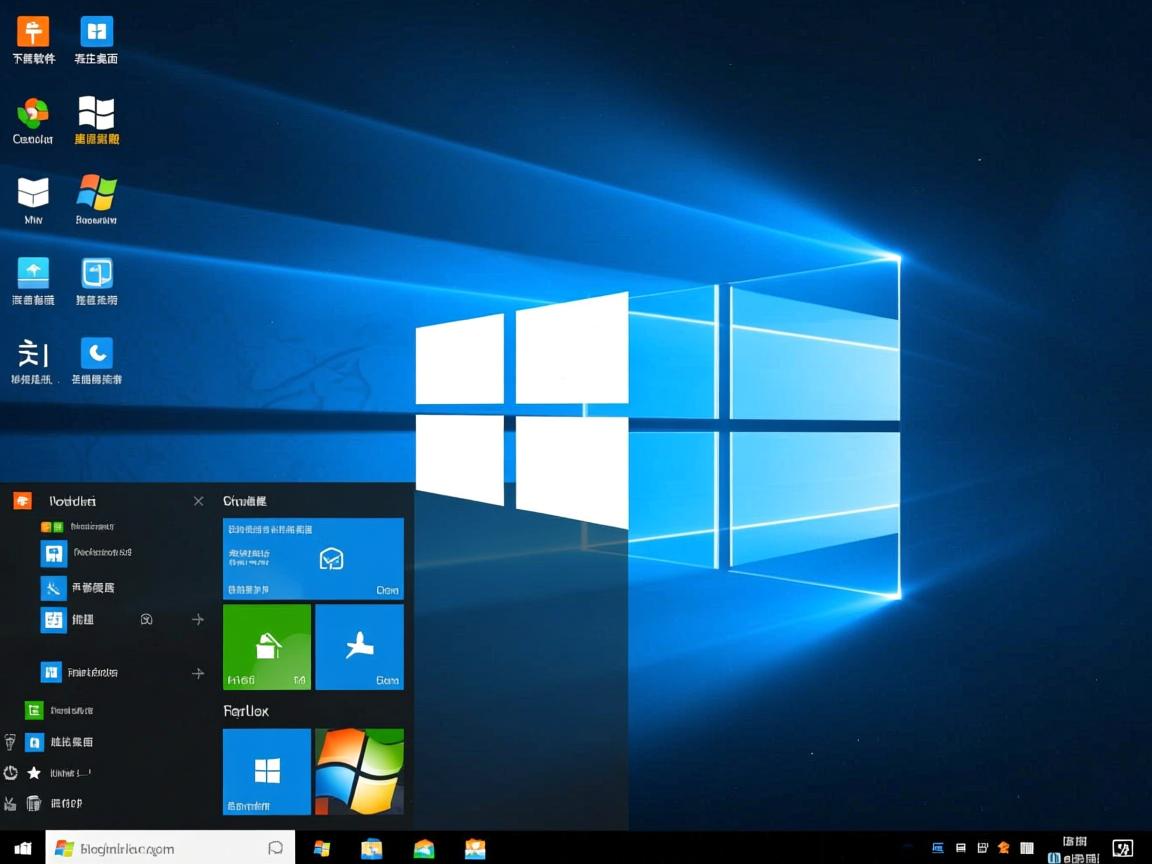Open the round green and orange desktop icon
1152x864 pixels.
point(33,113)
